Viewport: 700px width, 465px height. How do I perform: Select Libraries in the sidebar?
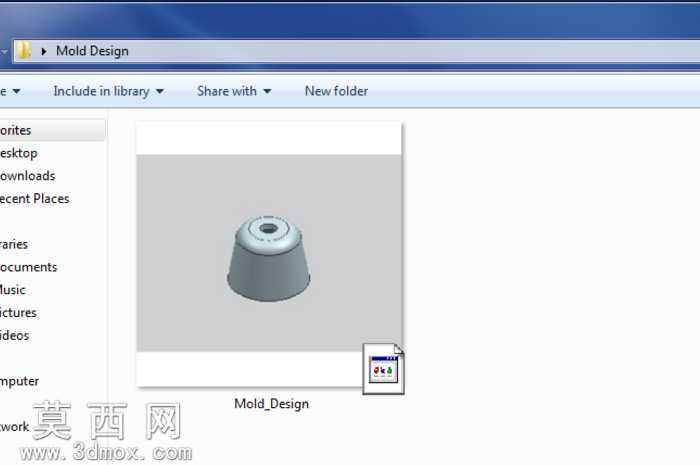(14, 244)
